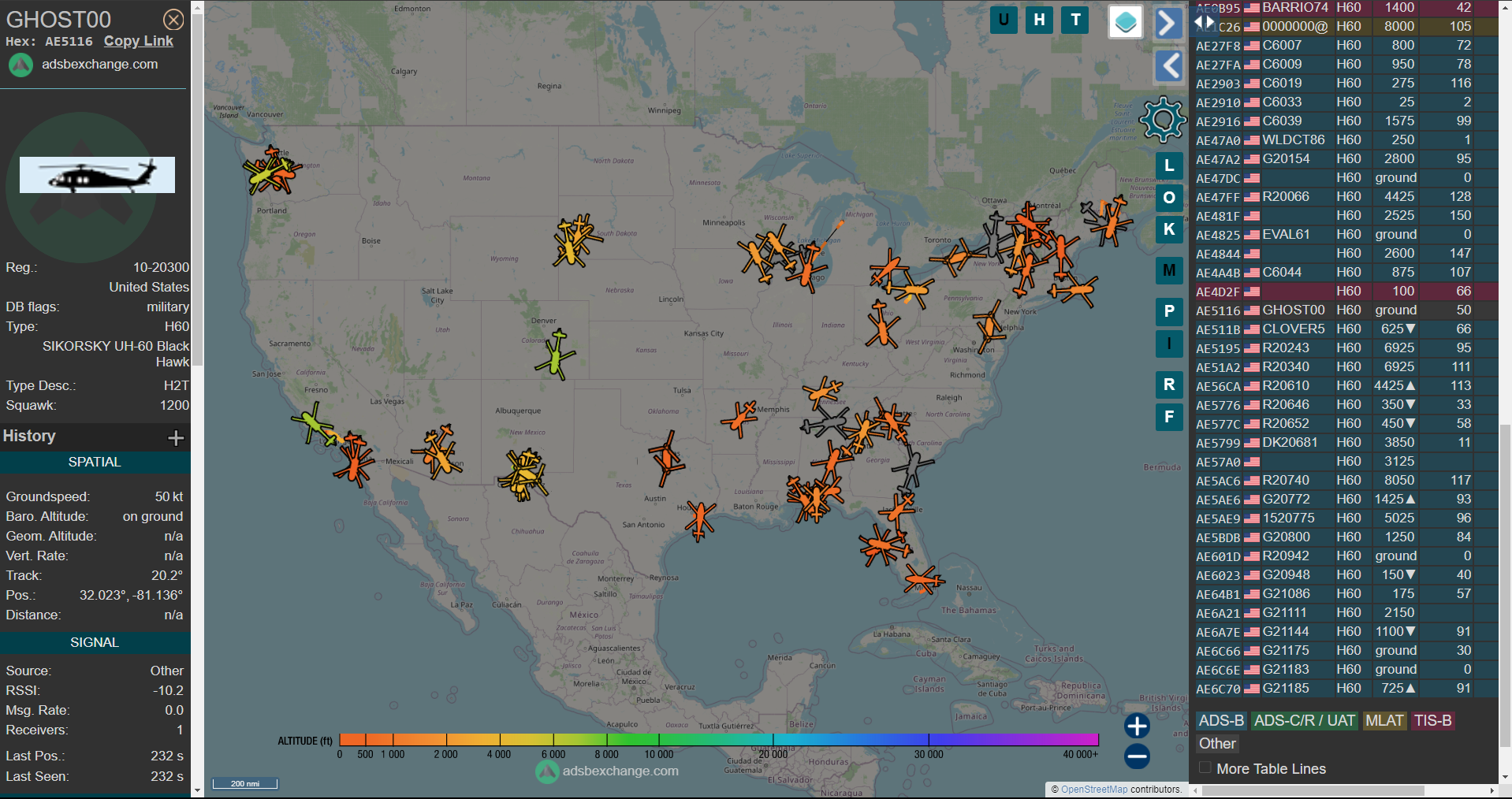Select the R20610 table row
Viewport: 1512px width, 799px height.
(x=1345, y=386)
